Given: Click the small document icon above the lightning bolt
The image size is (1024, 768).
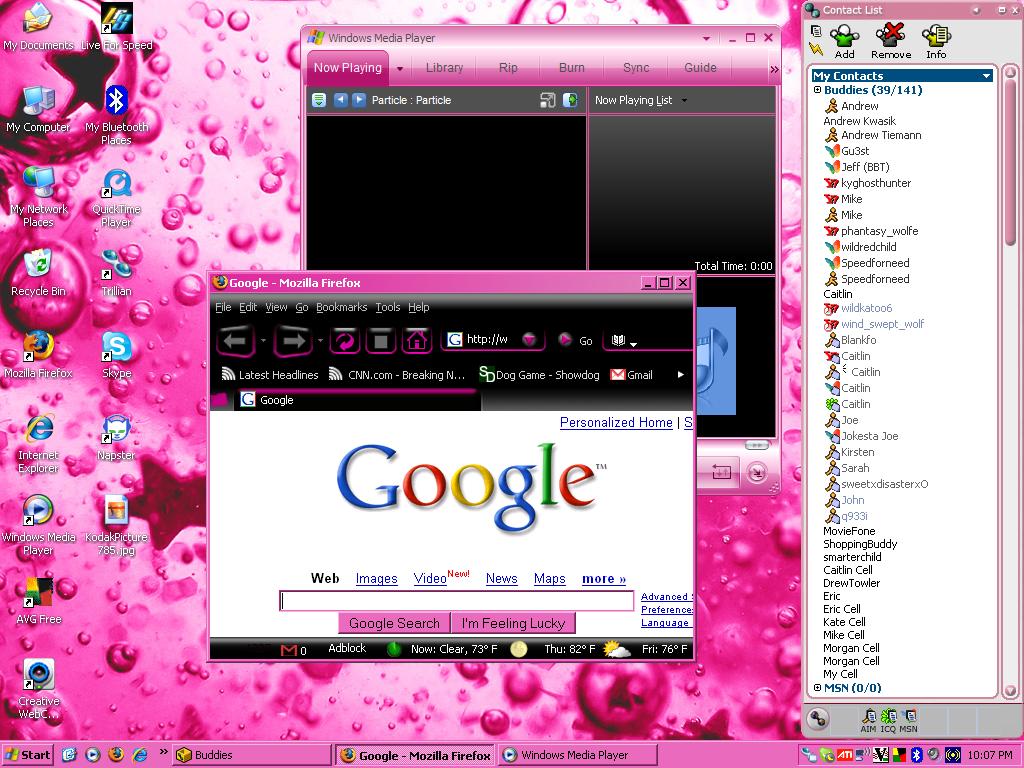Looking at the screenshot, I should click(816, 31).
